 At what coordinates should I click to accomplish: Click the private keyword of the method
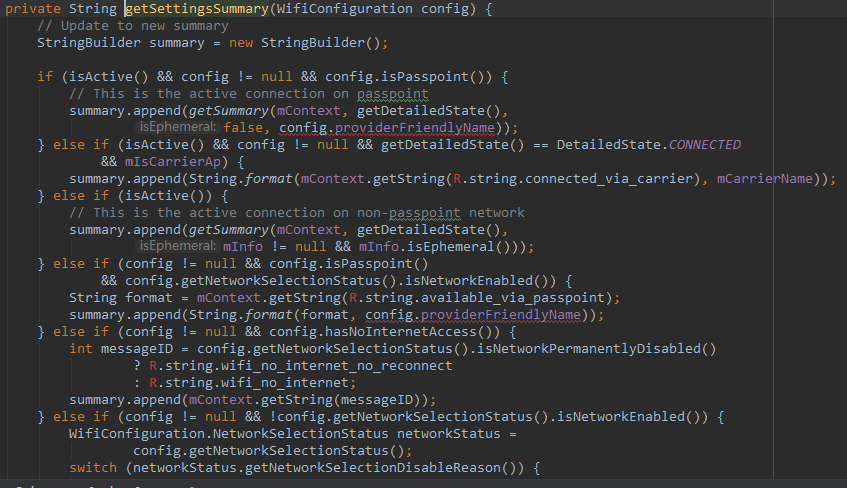pos(33,9)
